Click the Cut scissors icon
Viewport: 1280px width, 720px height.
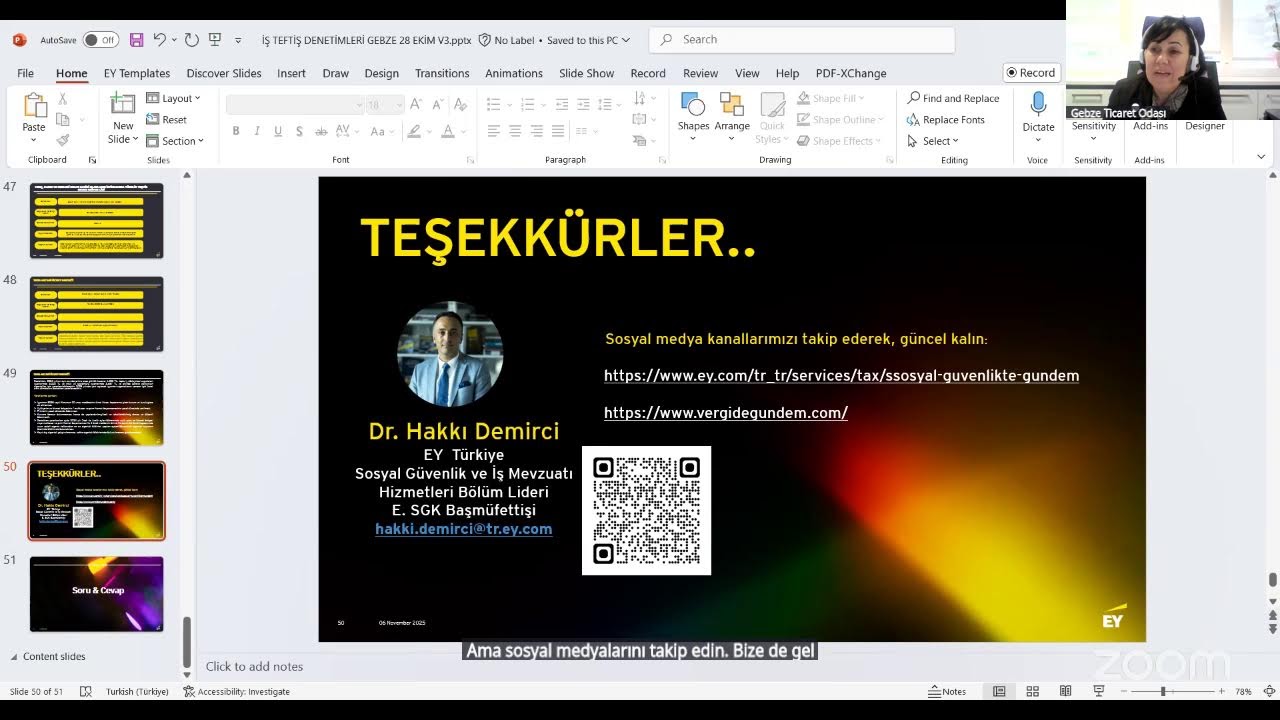[62, 99]
